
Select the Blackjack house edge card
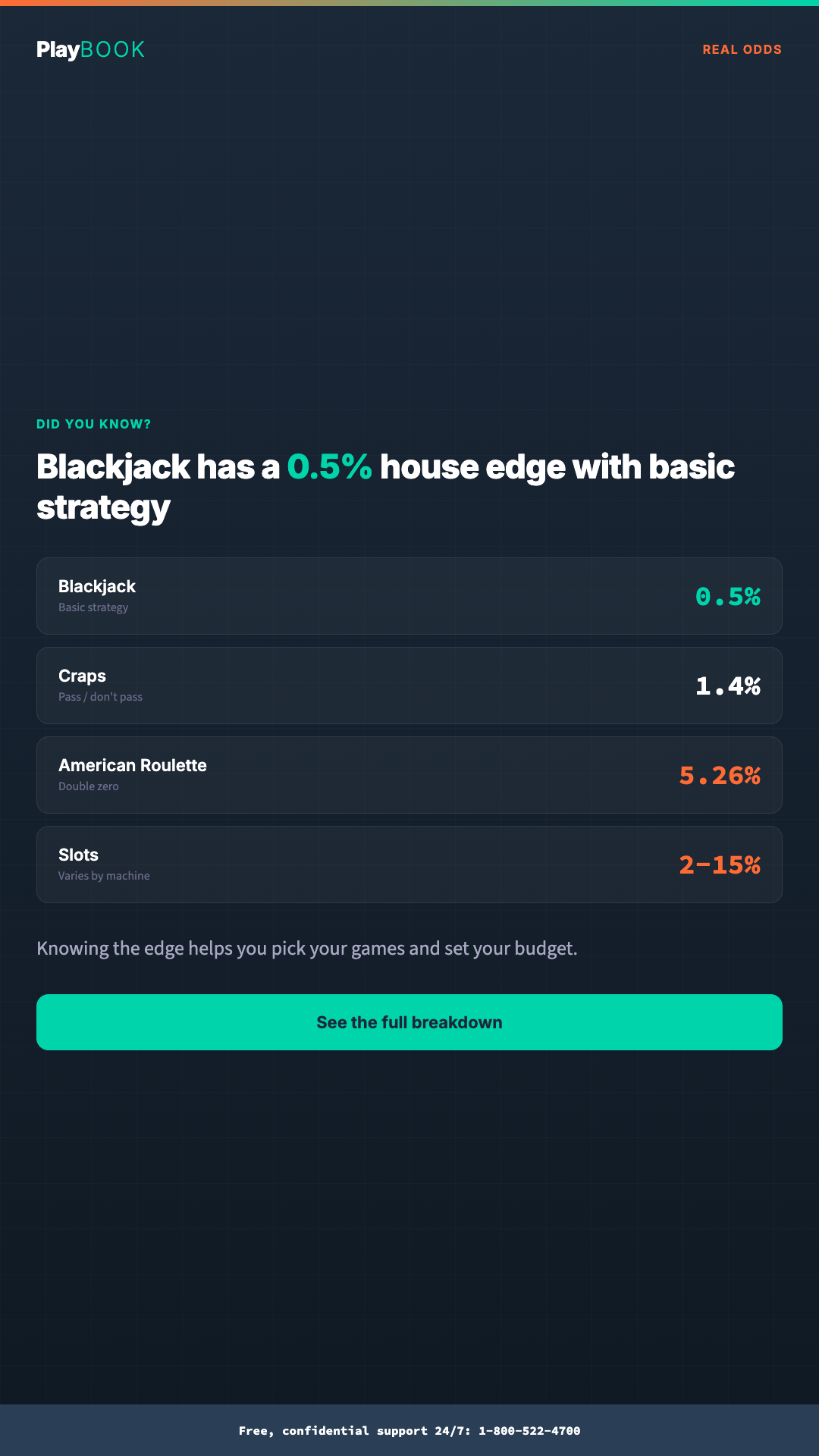pyautogui.click(x=409, y=595)
